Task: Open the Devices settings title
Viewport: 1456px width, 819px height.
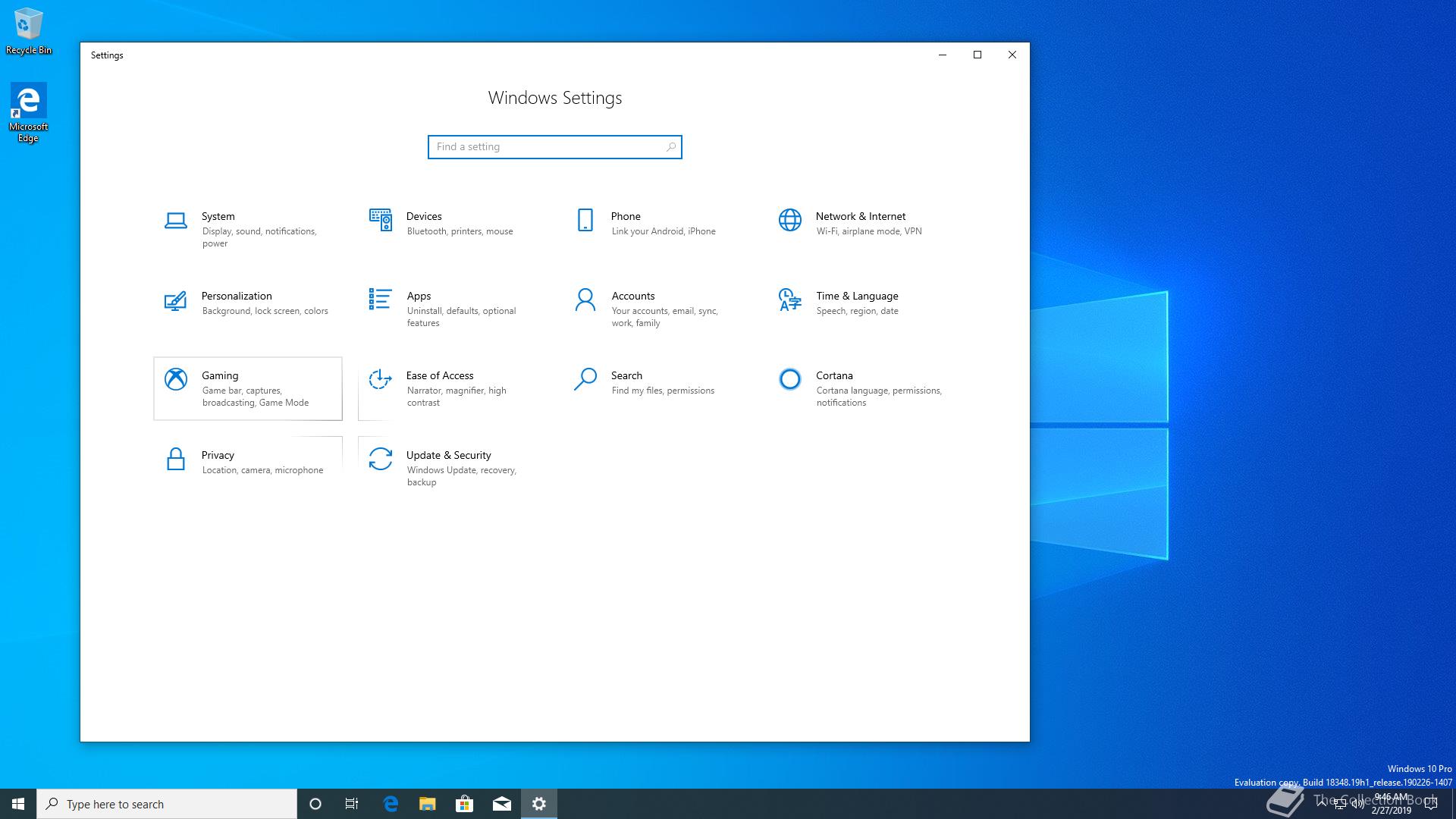Action: pos(424,216)
